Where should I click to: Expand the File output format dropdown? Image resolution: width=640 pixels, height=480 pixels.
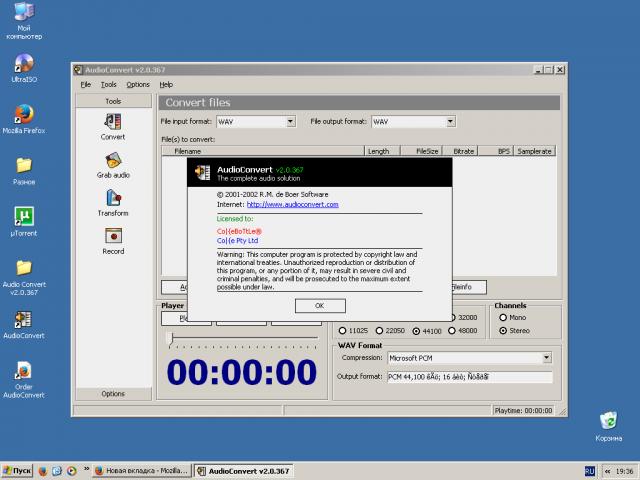click(450, 121)
